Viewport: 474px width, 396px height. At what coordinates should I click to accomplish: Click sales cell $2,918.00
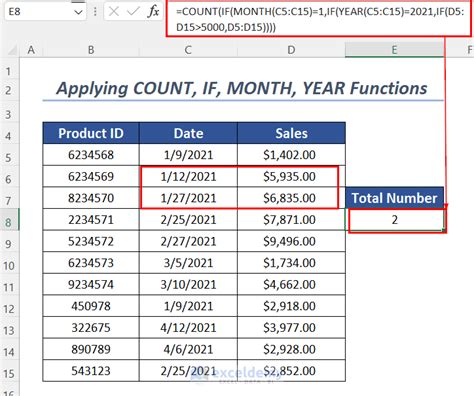tap(291, 306)
